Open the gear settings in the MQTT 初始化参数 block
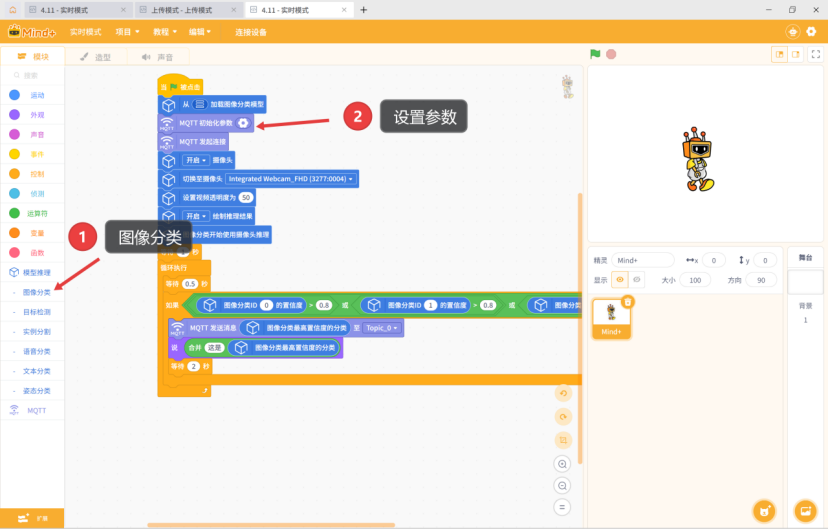 point(243,123)
